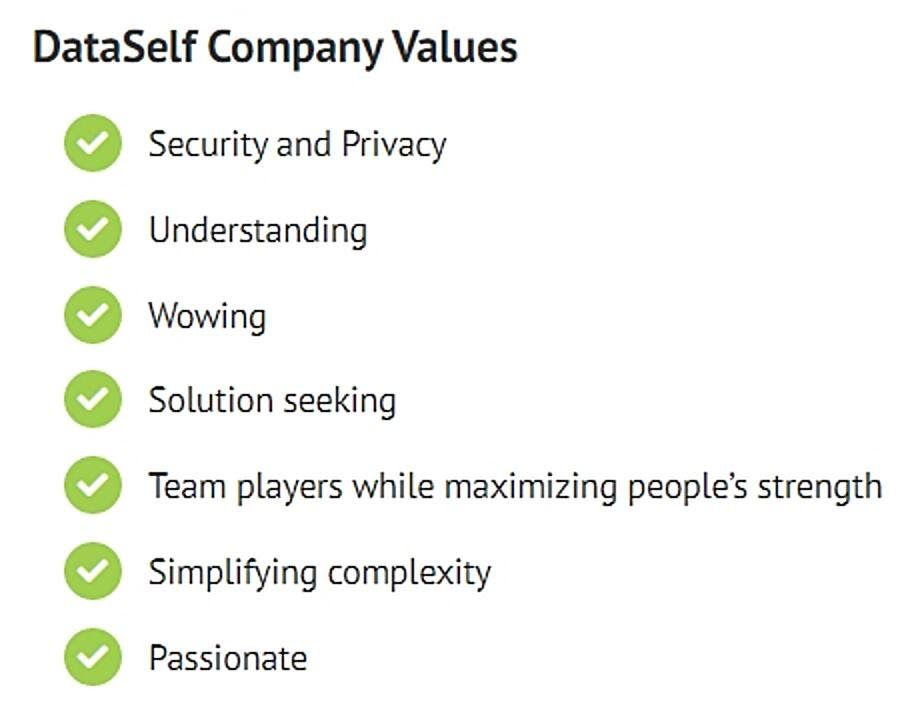Image resolution: width=910 pixels, height=712 pixels.
Task: Click the green checkmark next to Passionate
Action: coord(93,656)
